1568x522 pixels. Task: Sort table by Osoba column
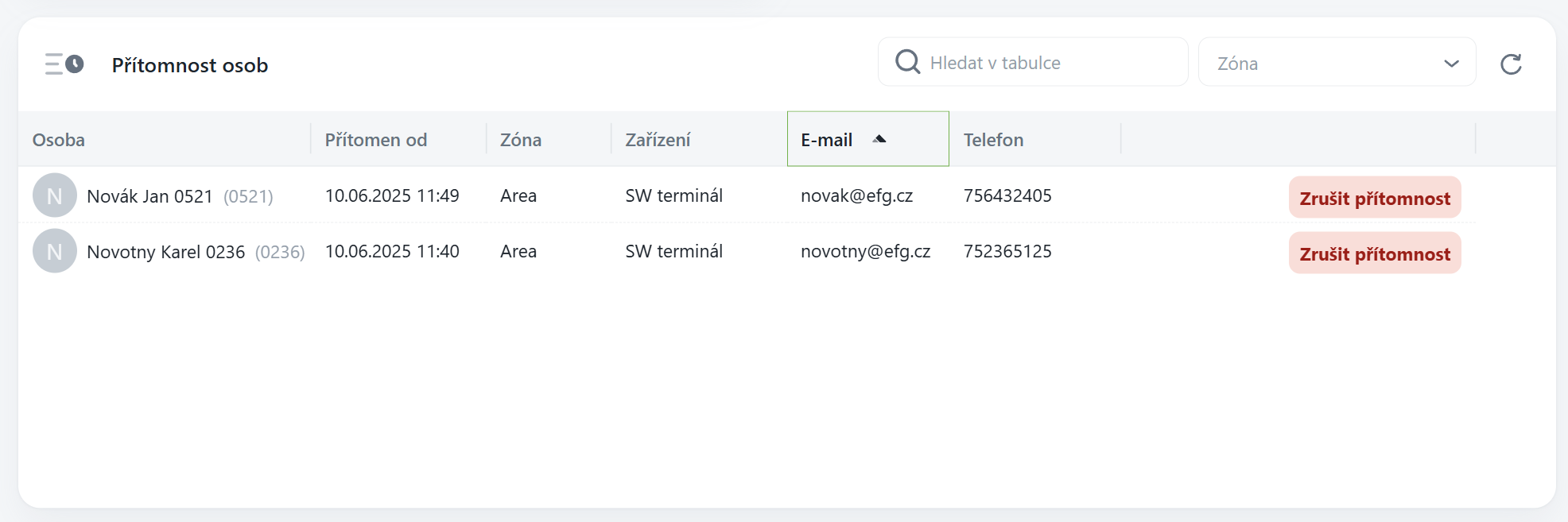[59, 140]
